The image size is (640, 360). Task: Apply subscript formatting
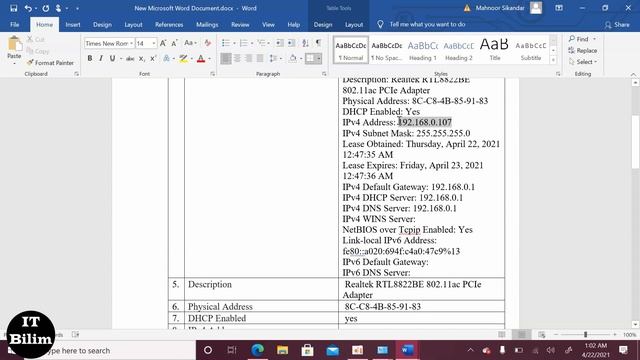point(142,59)
